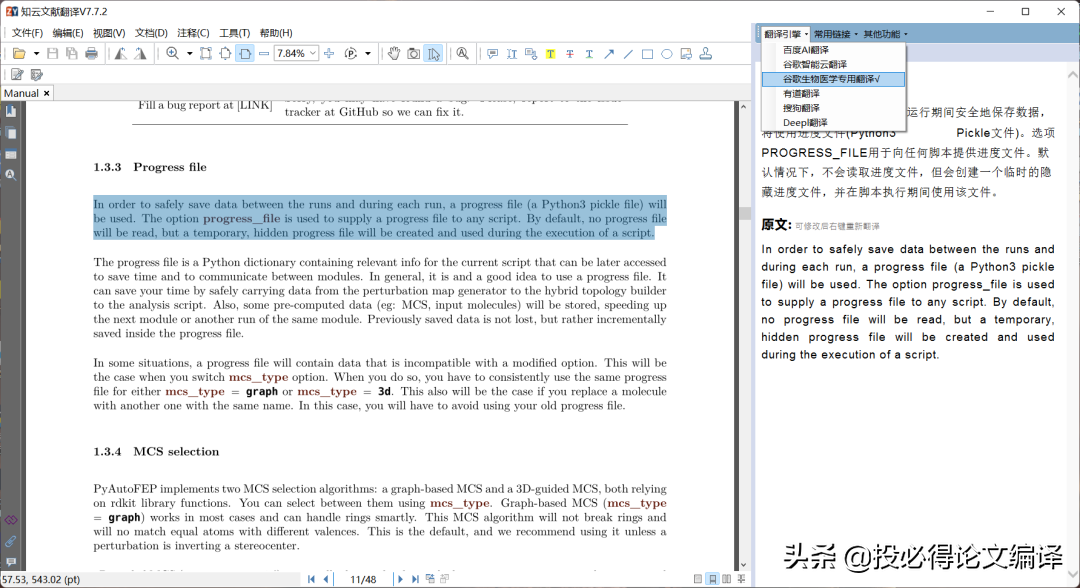Image resolution: width=1080 pixels, height=588 pixels.
Task: Open the 7.84% zoom level combo box
Action: click(296, 54)
